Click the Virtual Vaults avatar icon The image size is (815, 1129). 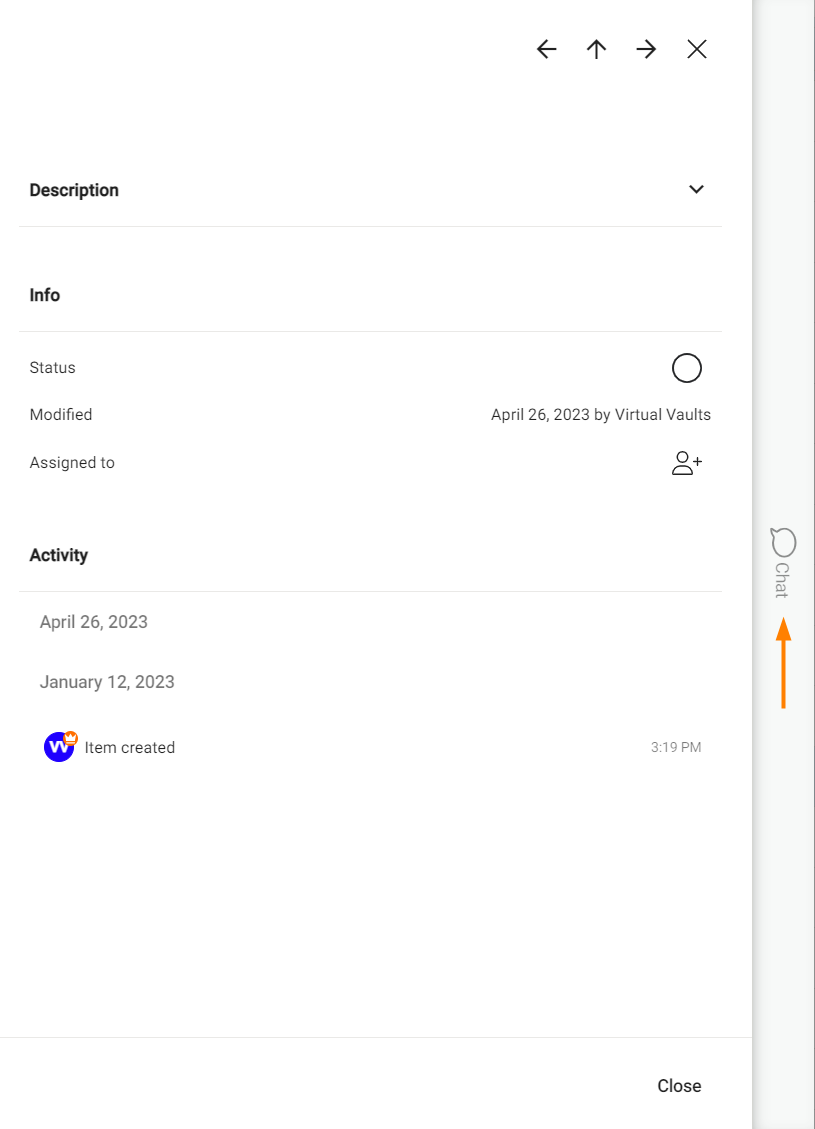[x=60, y=747]
